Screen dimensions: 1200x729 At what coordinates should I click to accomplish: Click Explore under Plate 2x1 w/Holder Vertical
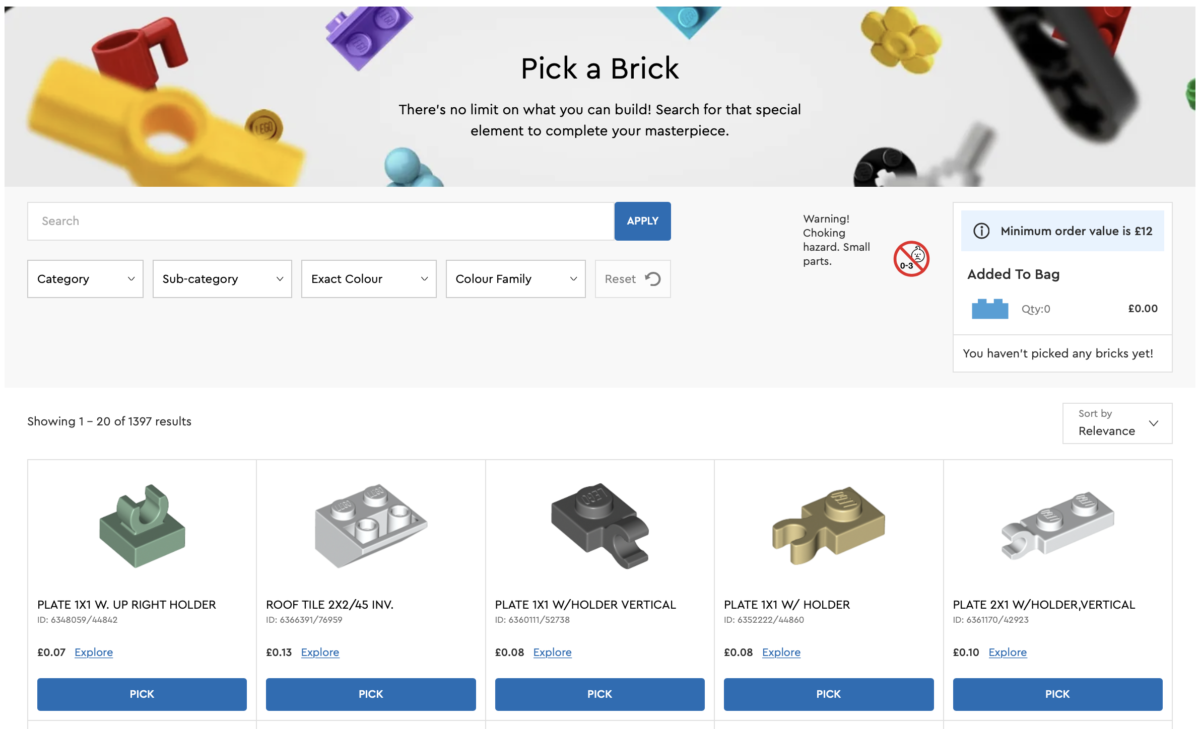1007,652
